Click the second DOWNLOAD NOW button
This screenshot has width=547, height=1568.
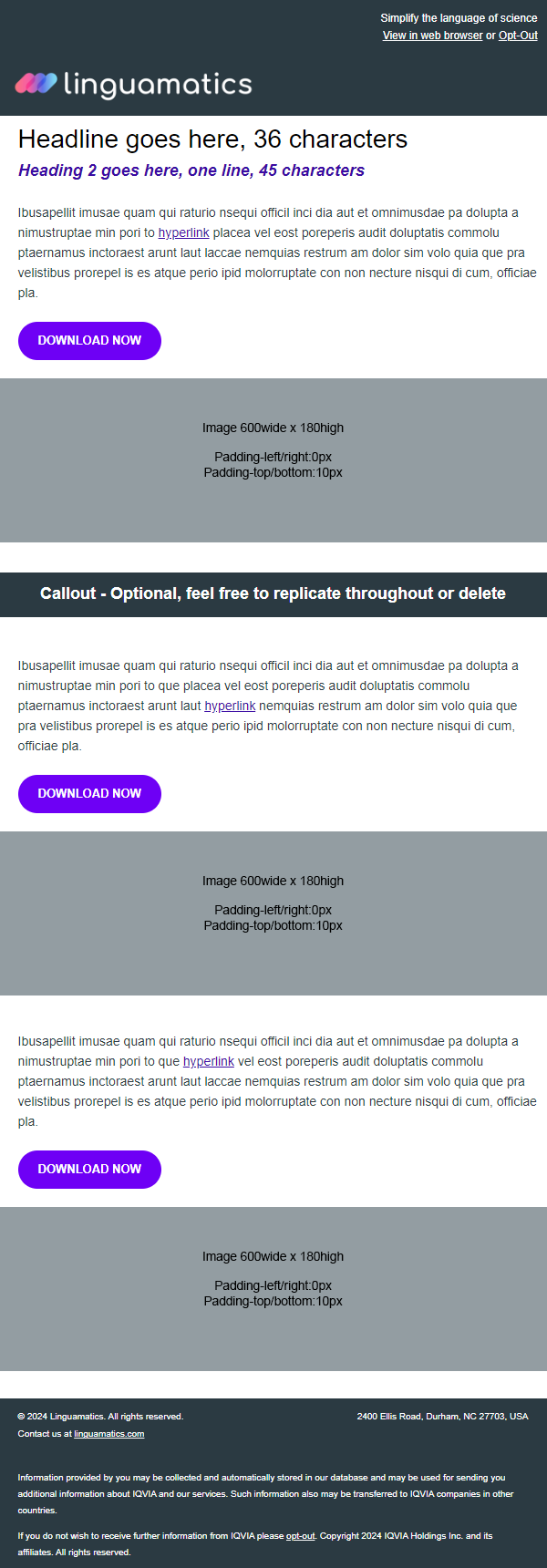89,794
